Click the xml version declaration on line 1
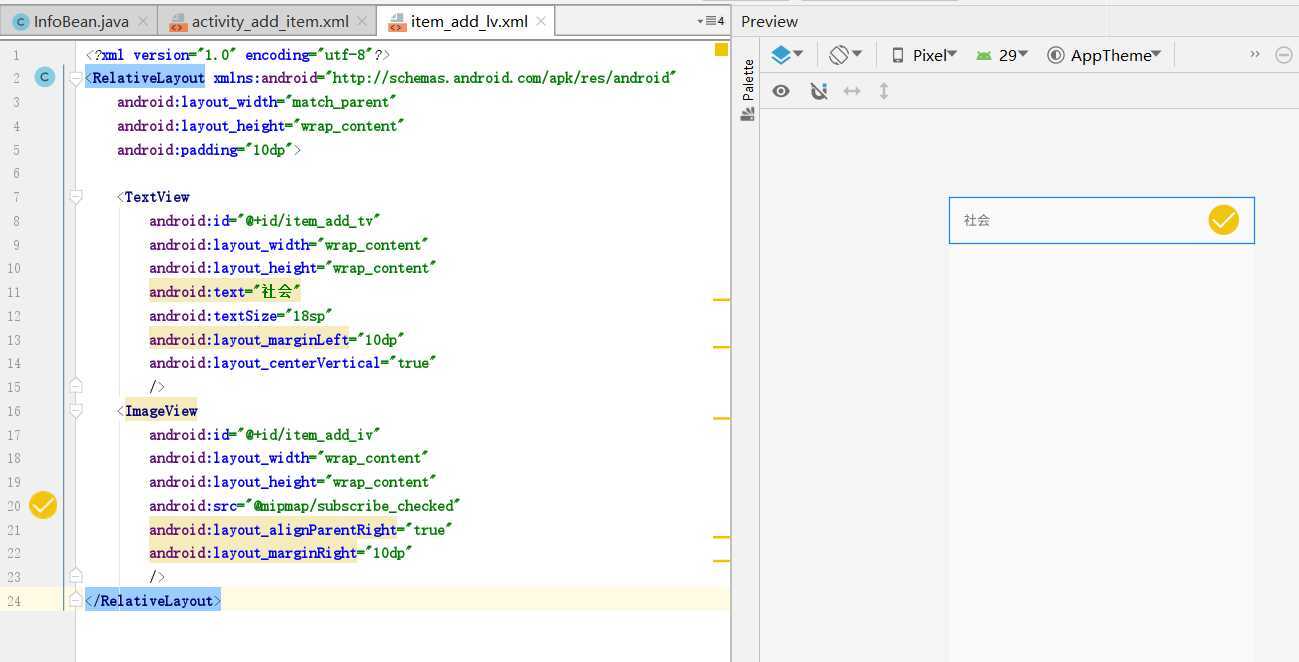Screen dimensions: 1299x662 coord(238,55)
